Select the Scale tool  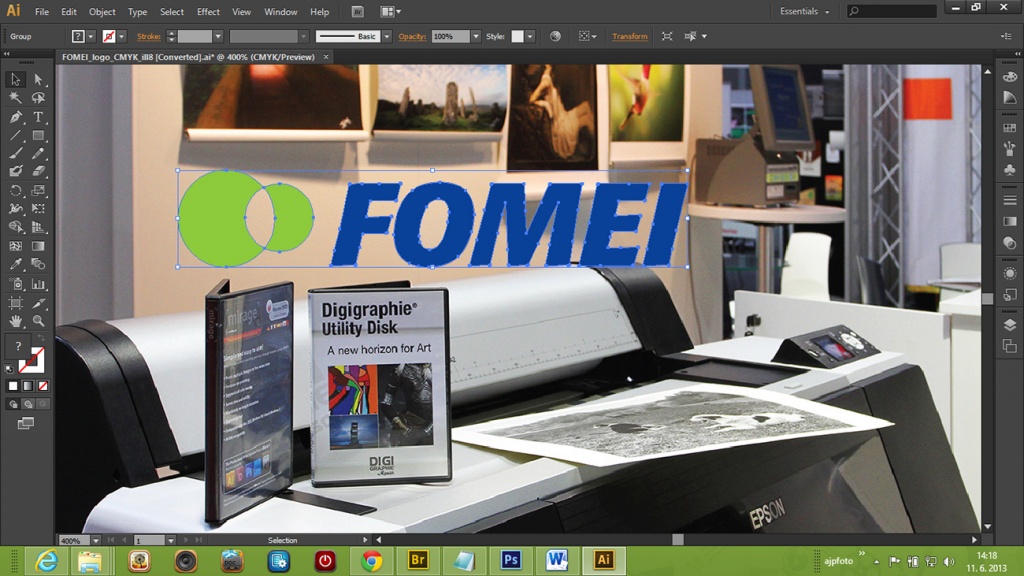click(38, 191)
